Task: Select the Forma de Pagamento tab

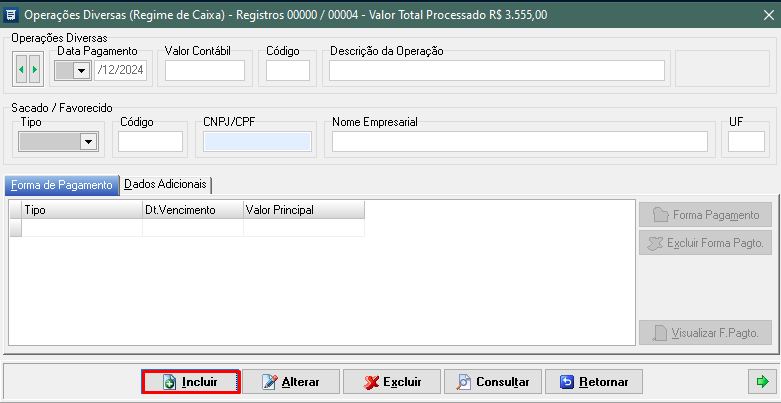Action: [x=62, y=185]
